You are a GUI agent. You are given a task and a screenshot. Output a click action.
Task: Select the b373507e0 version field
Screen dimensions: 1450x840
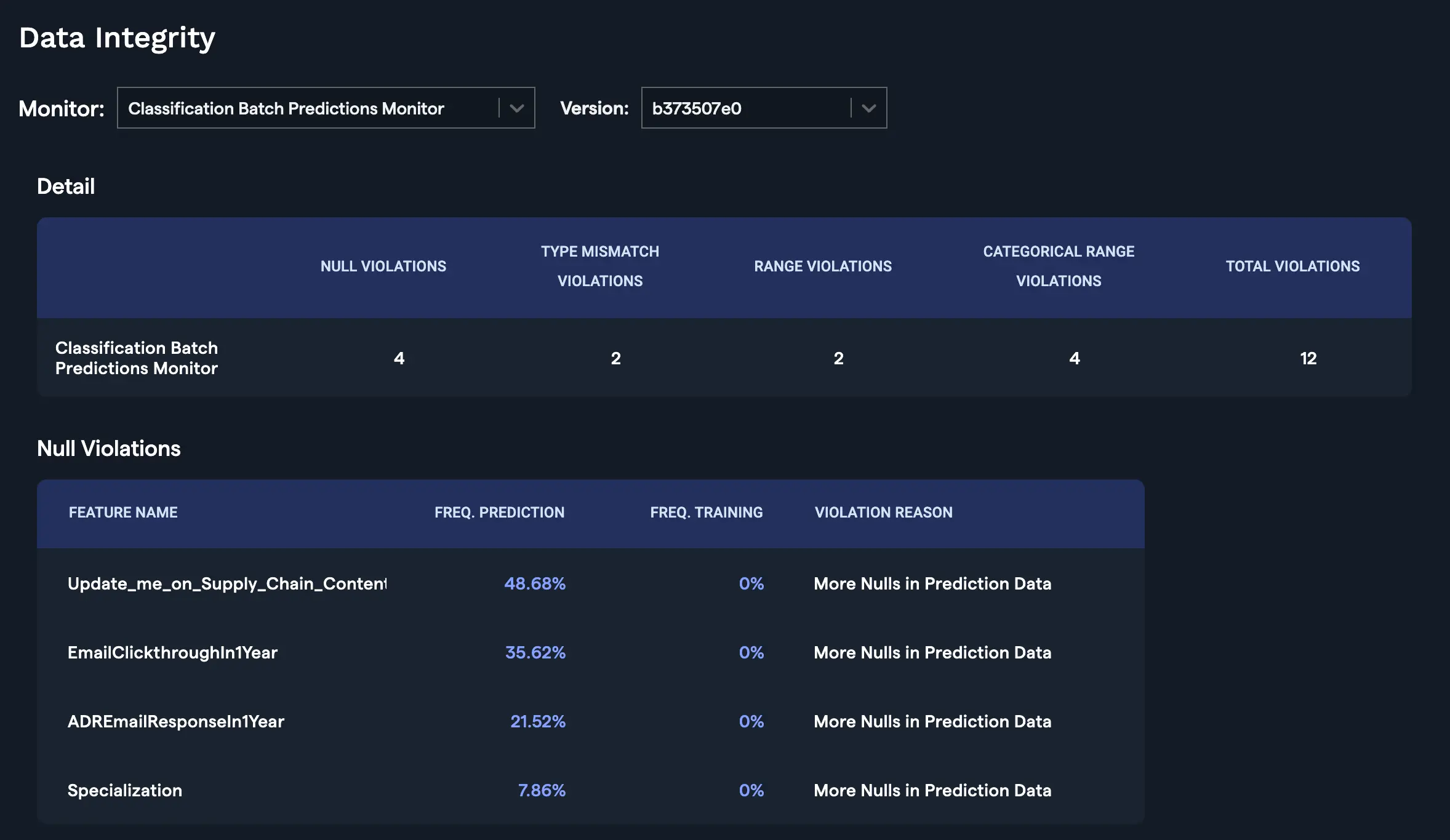(x=697, y=108)
